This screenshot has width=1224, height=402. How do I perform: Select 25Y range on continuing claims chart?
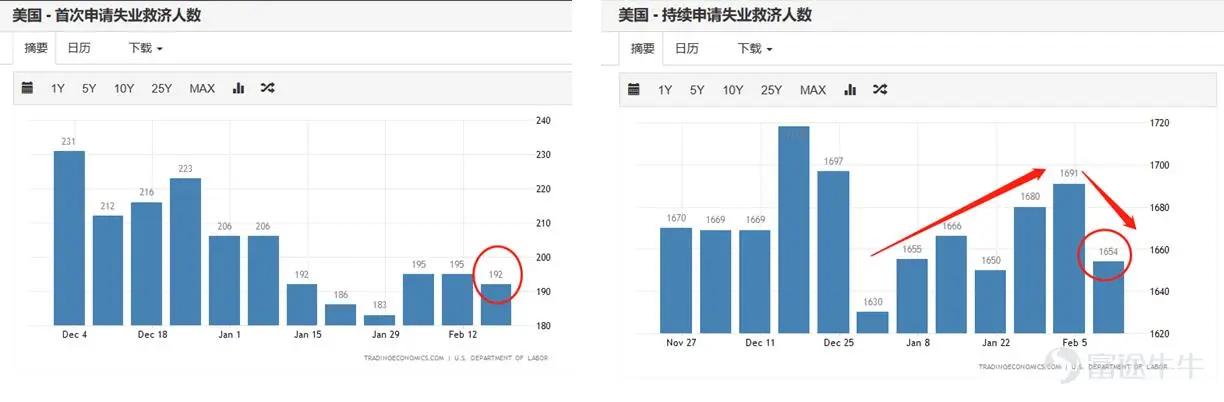[x=771, y=90]
